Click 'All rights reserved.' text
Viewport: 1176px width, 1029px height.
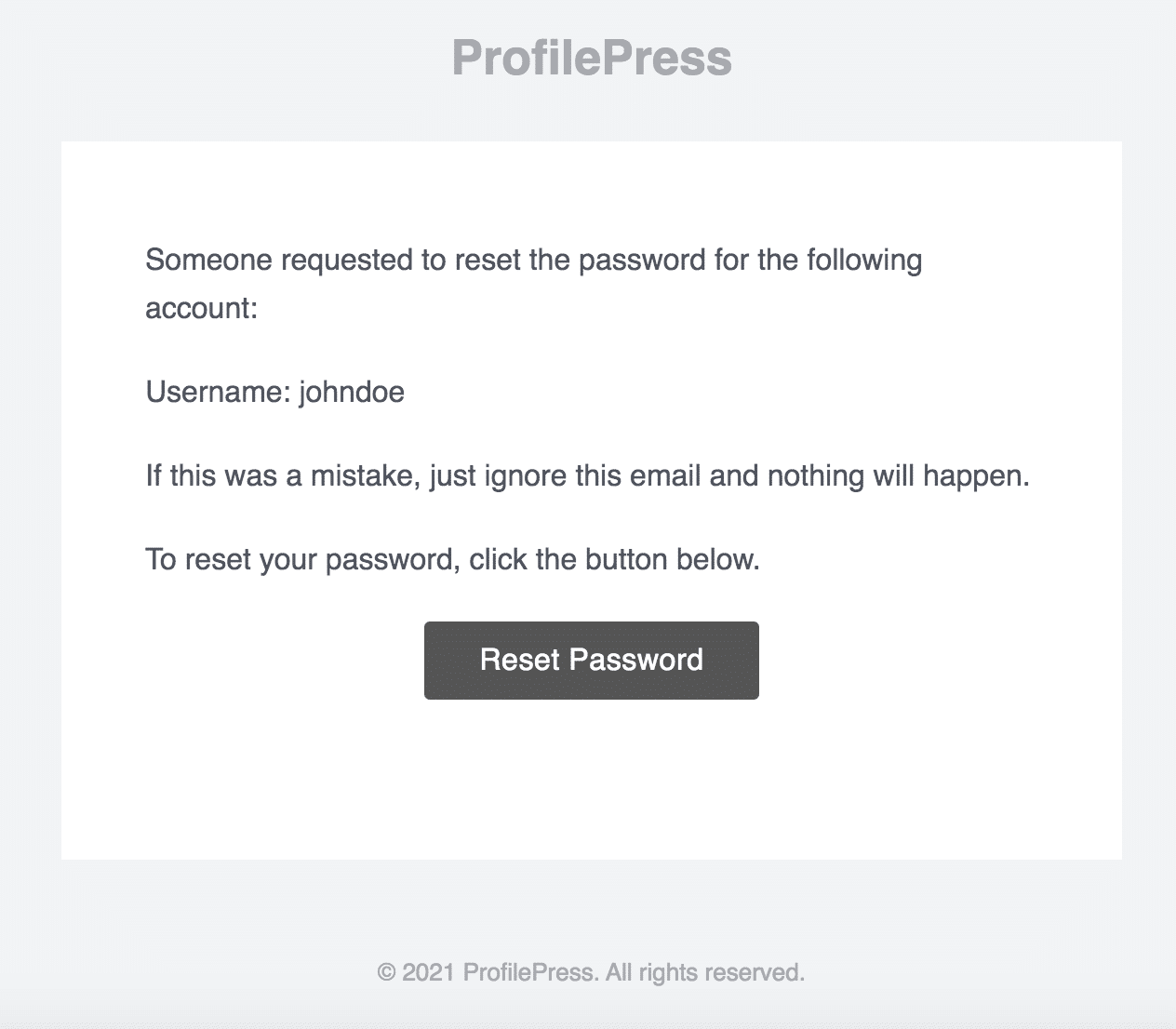pyautogui.click(x=705, y=972)
